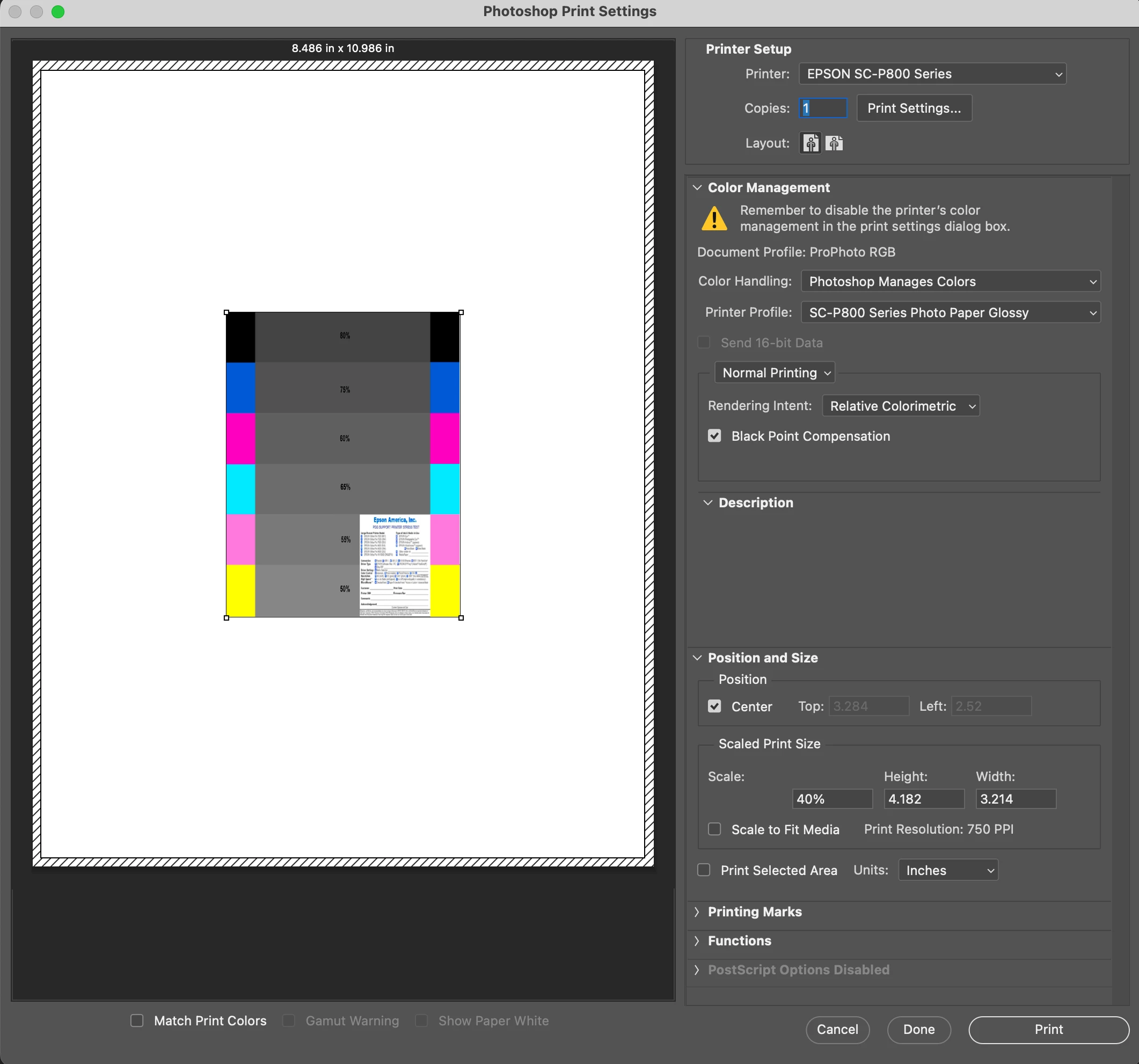Click bottom-right resize handle of image preview

pos(461,618)
